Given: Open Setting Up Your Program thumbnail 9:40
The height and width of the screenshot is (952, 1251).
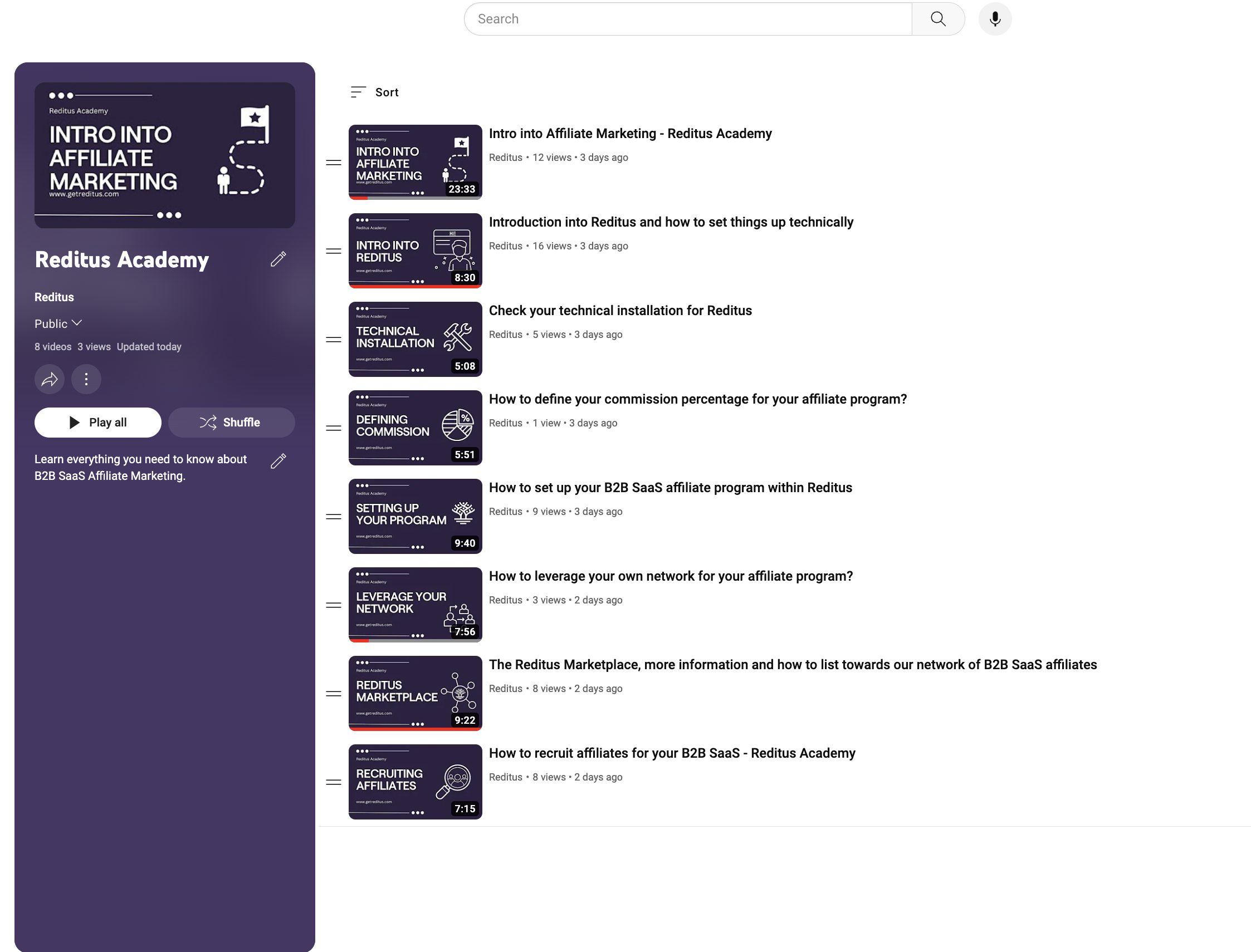Looking at the screenshot, I should 415,516.
